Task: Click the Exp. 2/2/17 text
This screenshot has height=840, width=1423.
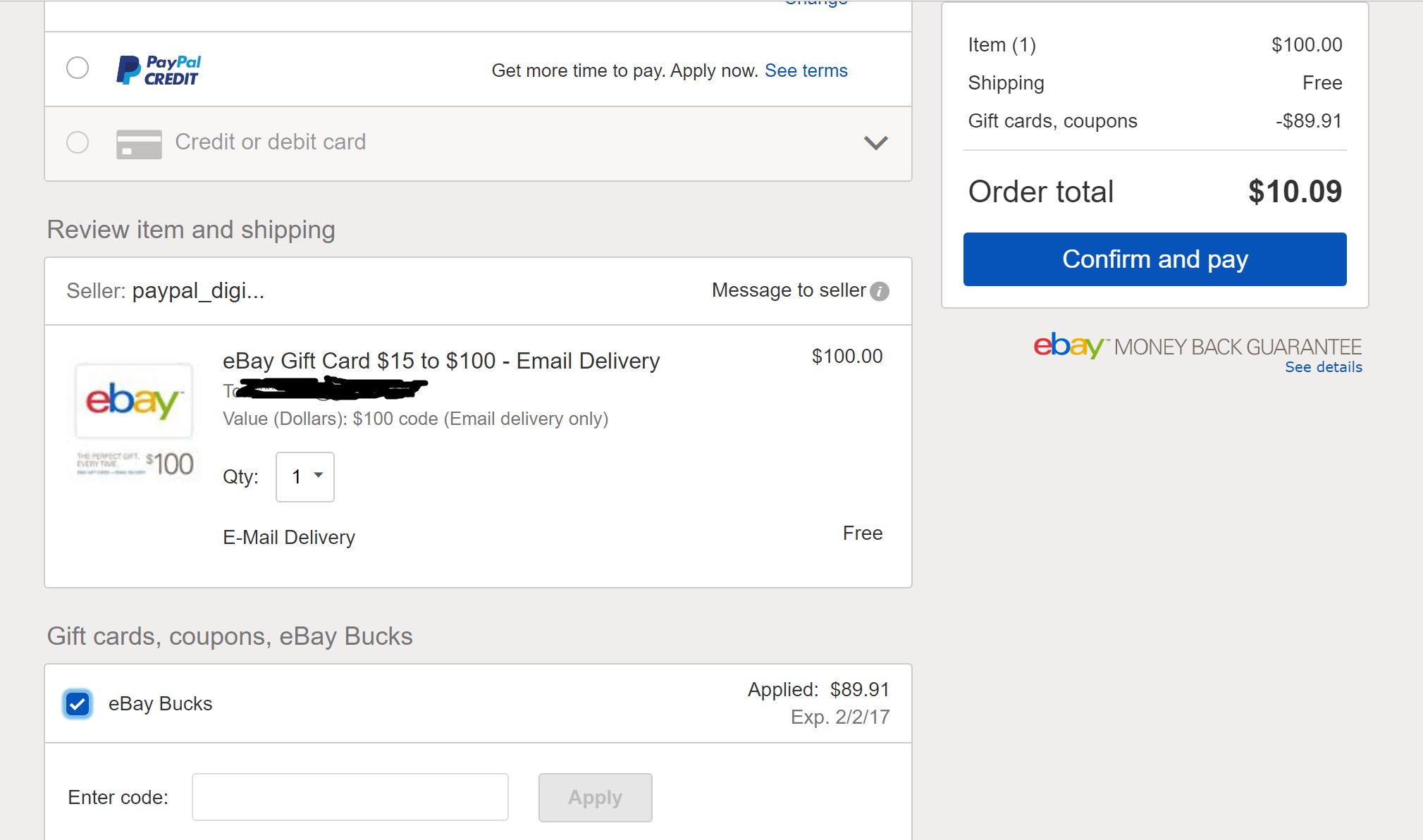Action: click(x=840, y=717)
